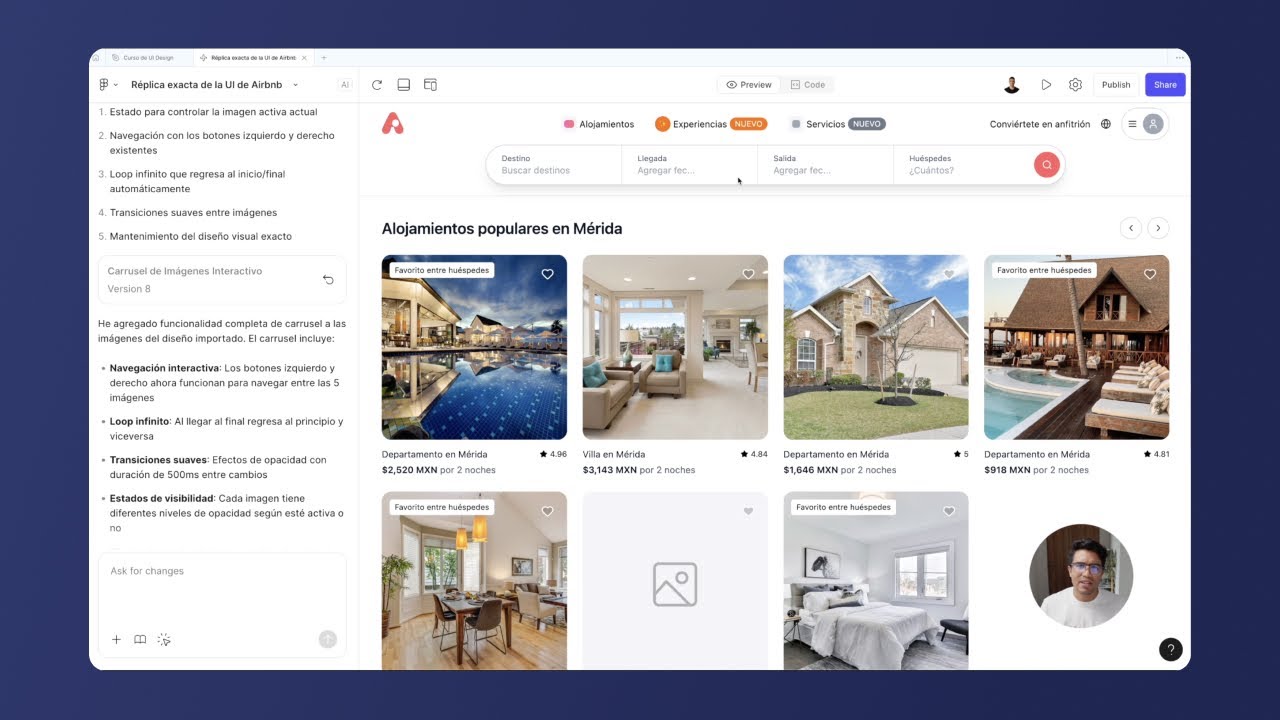This screenshot has width=1280, height=720.
Task: Open a new tab with the plus icon
Action: click(x=323, y=58)
